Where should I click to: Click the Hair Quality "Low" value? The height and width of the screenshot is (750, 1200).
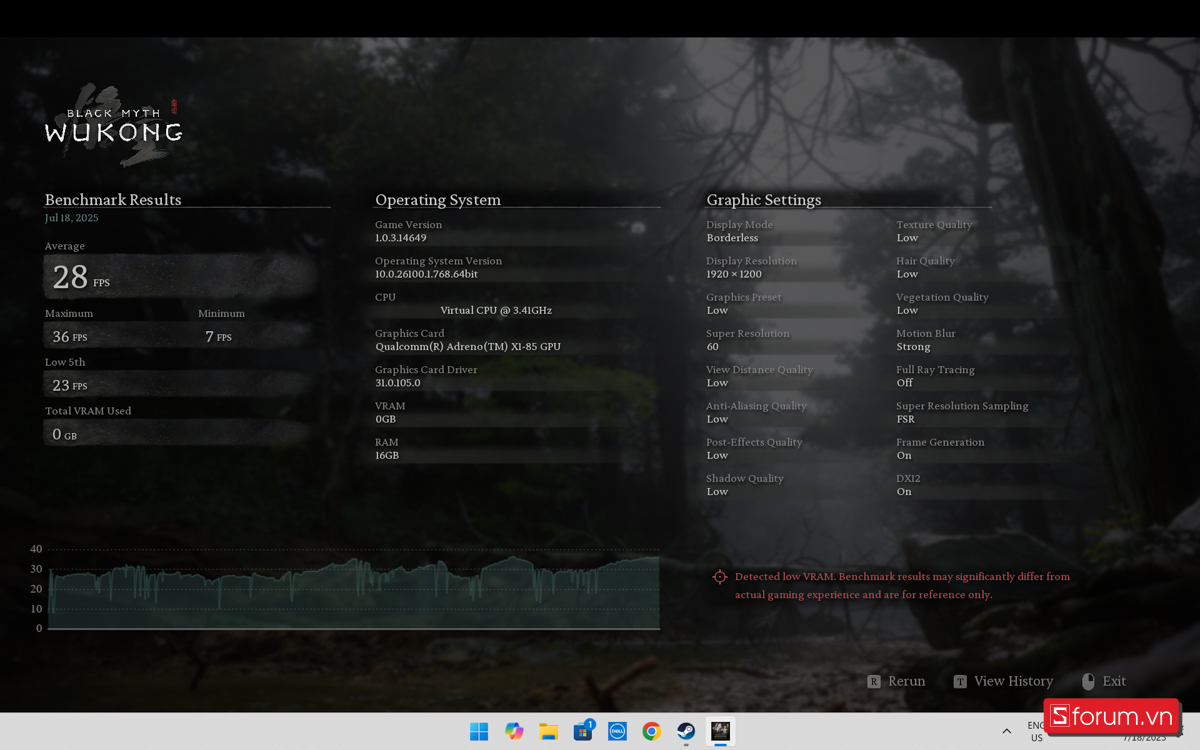[907, 274]
